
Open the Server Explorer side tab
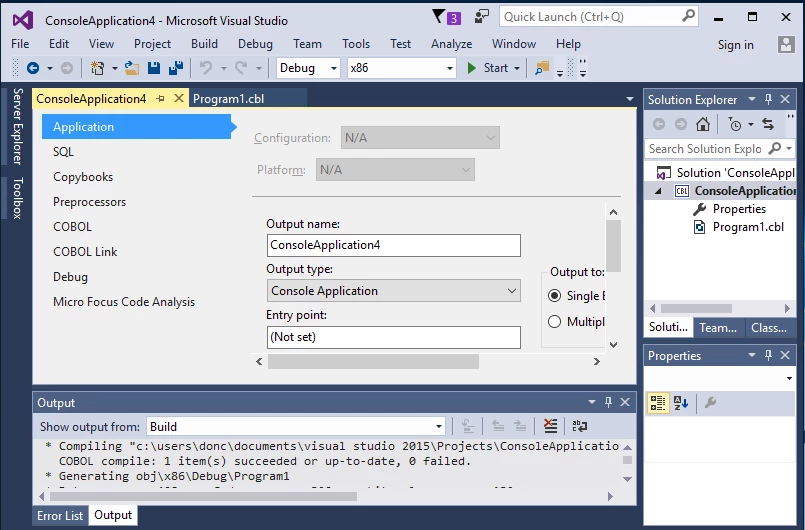17,126
